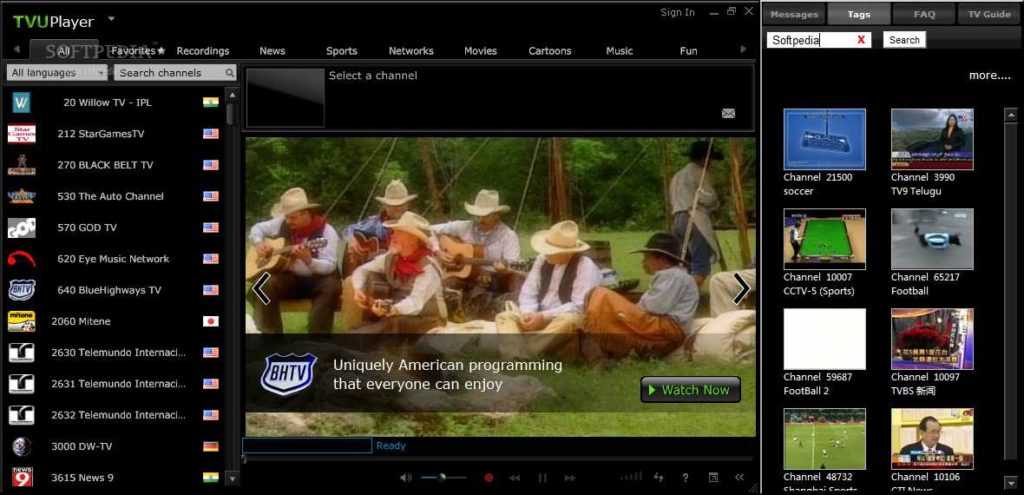1024x495 pixels.
Task: Adjust the volume slider
Action: tap(441, 478)
